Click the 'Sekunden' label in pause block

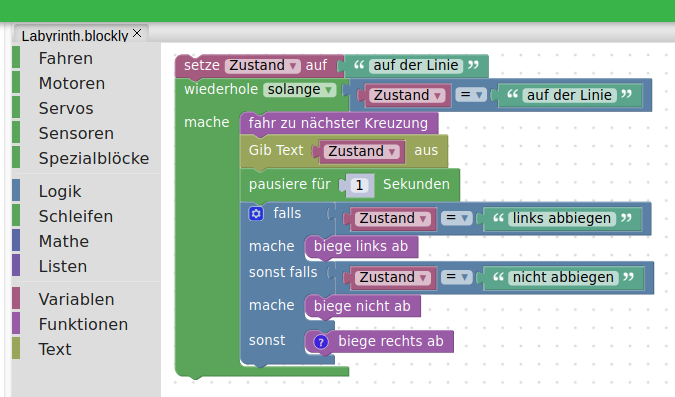pos(416,184)
